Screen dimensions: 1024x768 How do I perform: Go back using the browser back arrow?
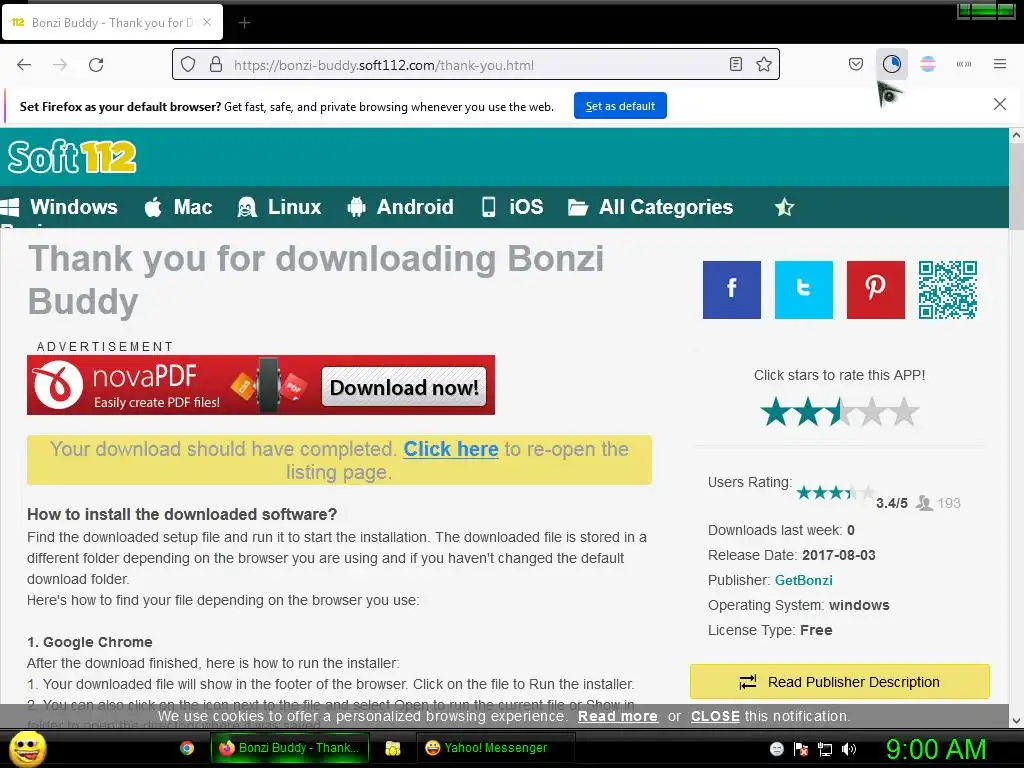point(24,65)
